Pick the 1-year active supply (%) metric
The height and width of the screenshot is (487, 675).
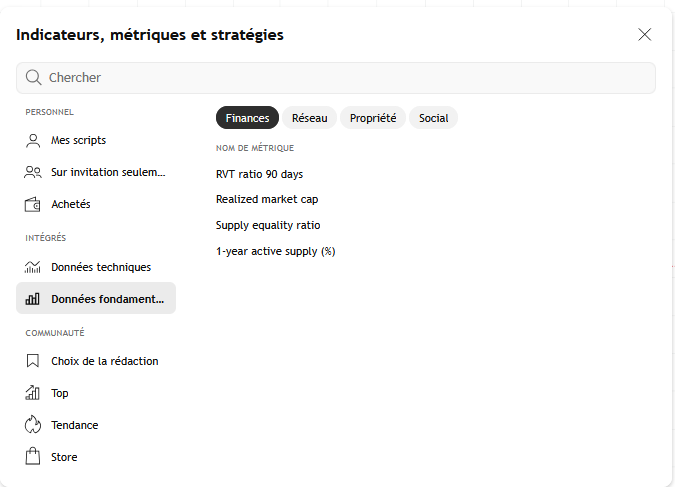click(x=275, y=251)
